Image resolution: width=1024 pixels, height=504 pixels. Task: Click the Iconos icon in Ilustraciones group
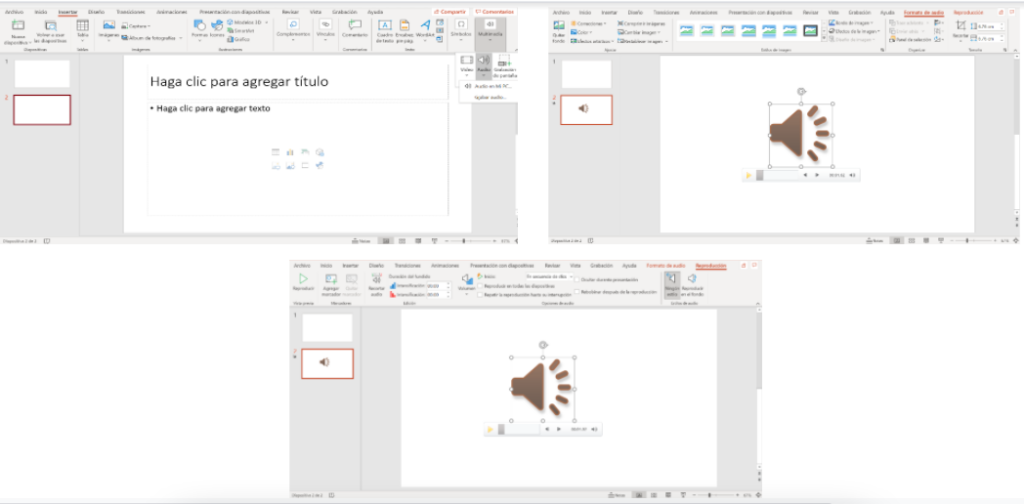(216, 25)
